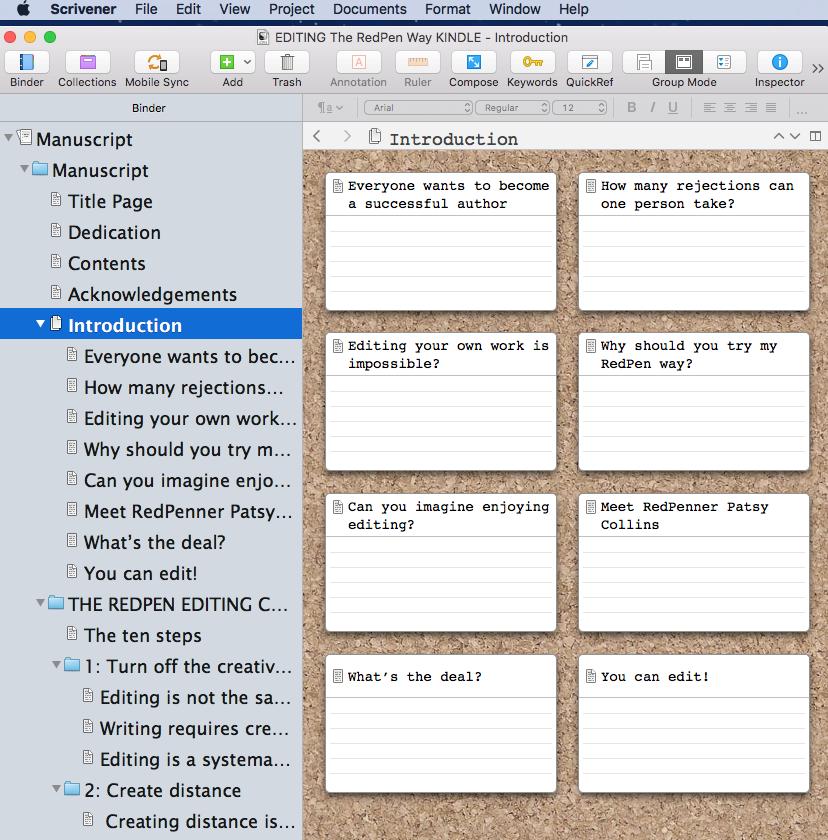Open the Edit menu
828x840 pixels.
pos(188,9)
